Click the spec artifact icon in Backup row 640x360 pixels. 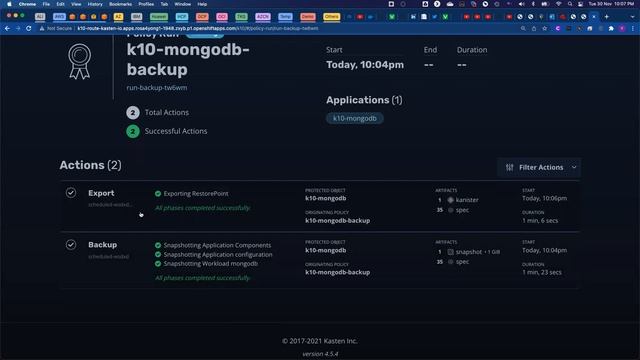pos(451,262)
